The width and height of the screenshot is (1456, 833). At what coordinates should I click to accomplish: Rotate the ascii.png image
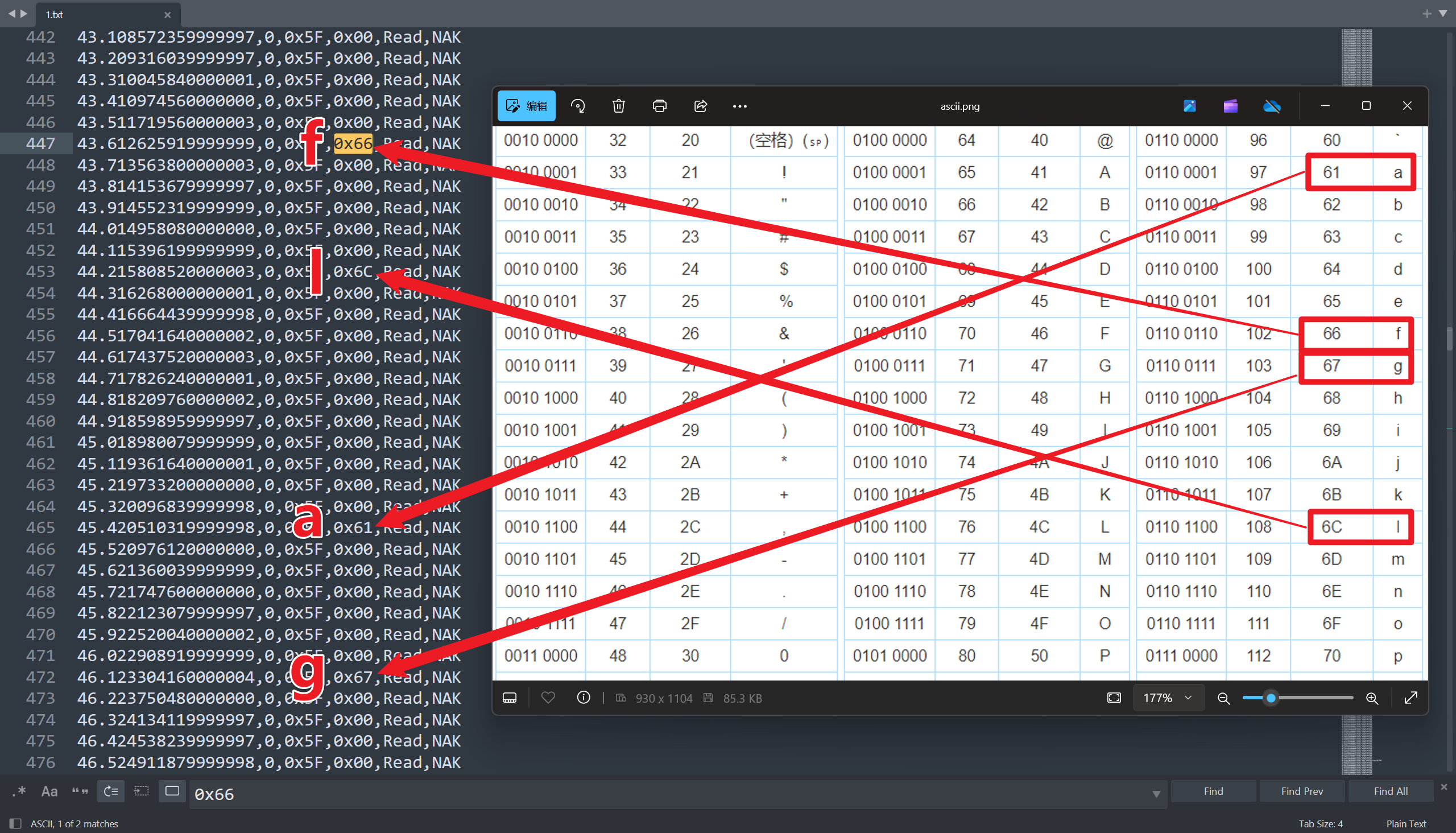(578, 106)
